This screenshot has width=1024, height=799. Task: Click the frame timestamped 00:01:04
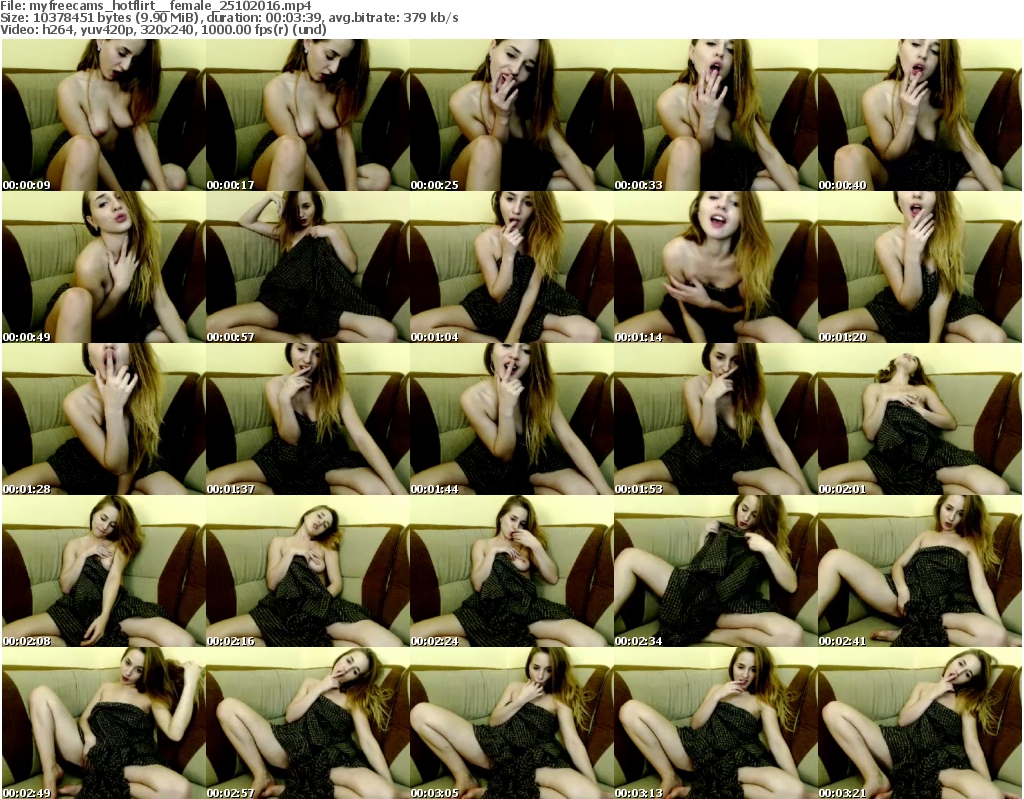click(510, 268)
